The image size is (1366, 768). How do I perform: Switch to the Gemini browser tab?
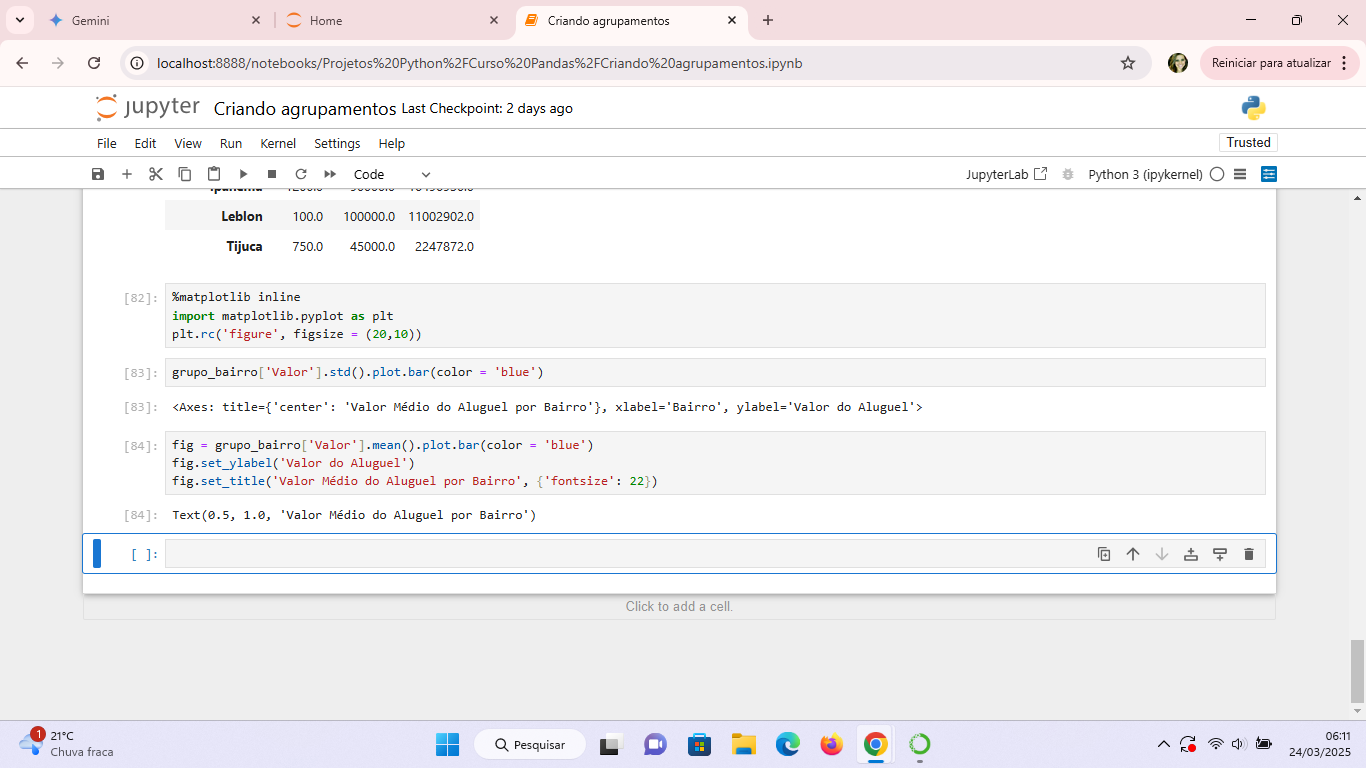[x=154, y=20]
